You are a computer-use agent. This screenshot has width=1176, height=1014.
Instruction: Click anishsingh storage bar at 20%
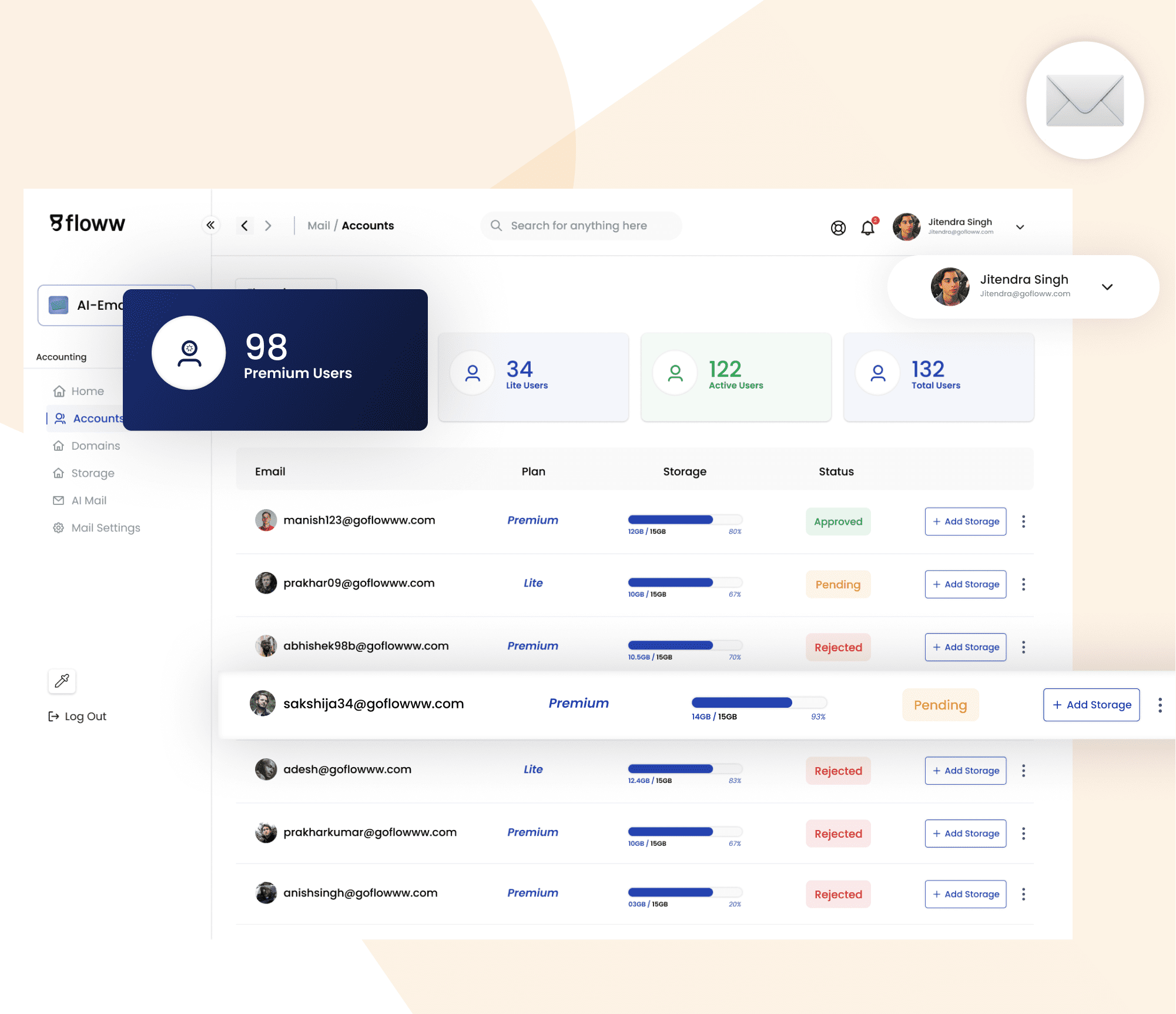pyautogui.click(x=685, y=892)
